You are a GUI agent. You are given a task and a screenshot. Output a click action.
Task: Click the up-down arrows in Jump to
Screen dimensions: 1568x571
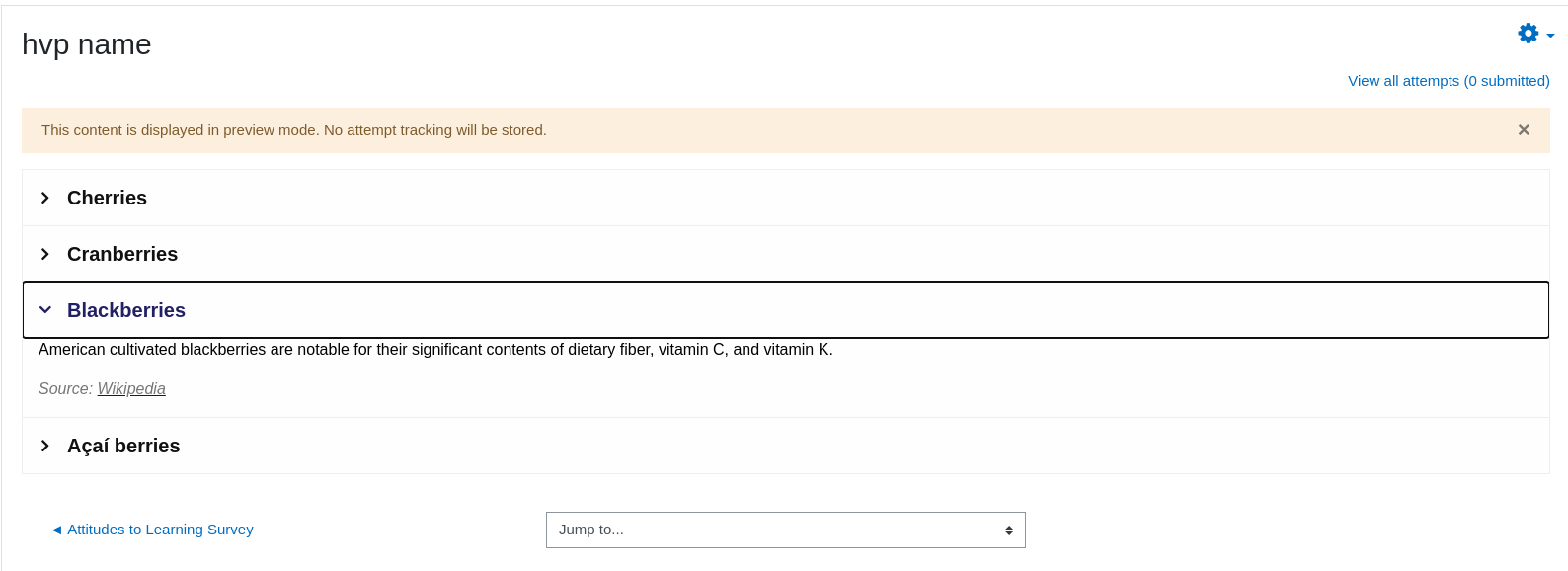click(x=1009, y=530)
